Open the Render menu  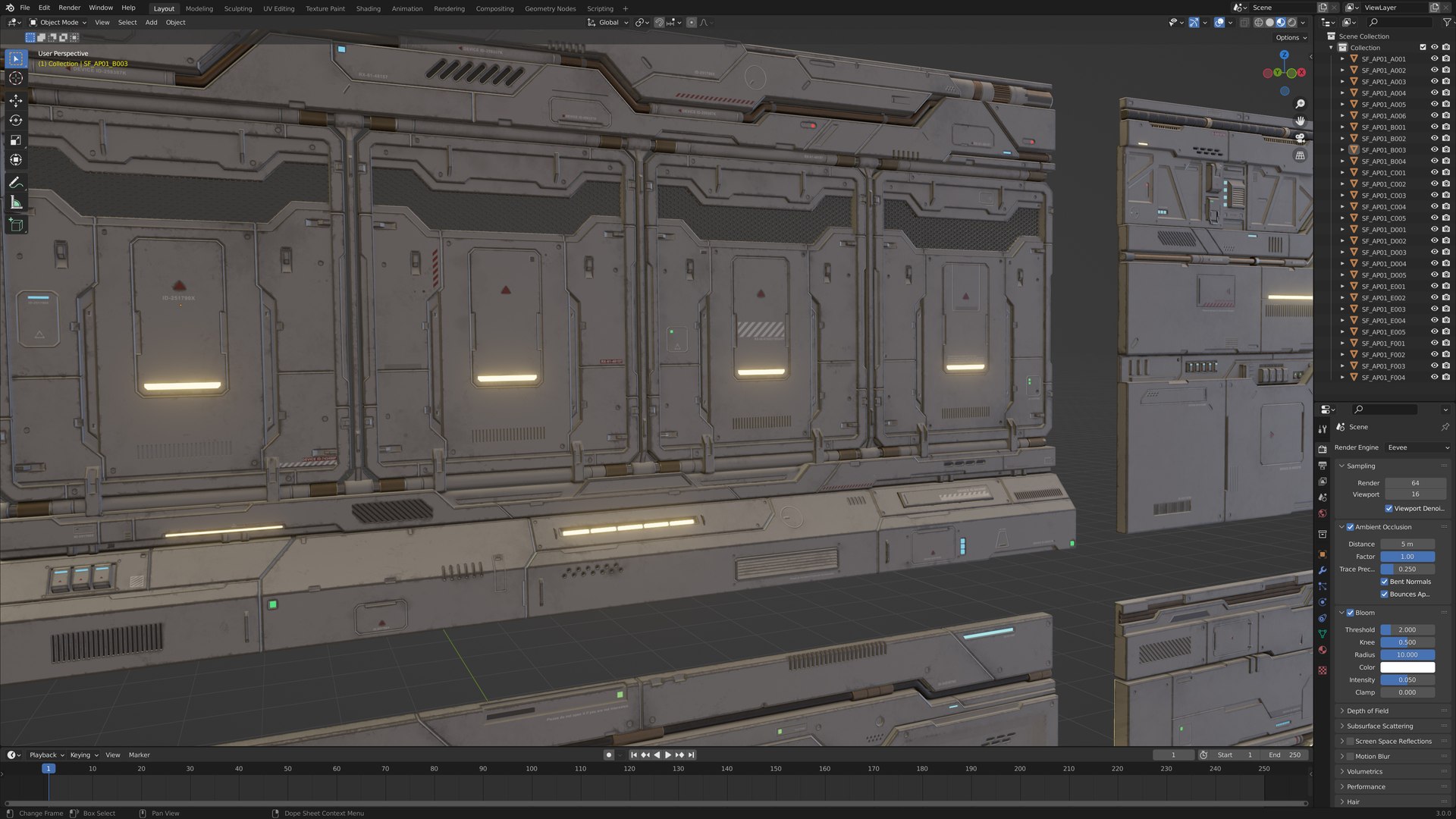69,8
